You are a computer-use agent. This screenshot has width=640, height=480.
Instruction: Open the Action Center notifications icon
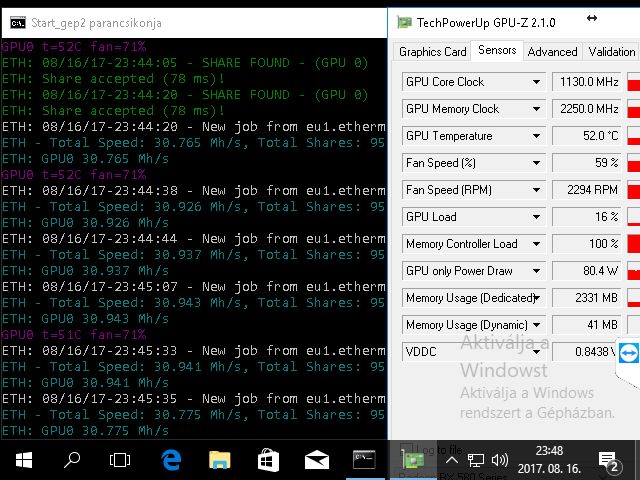pyautogui.click(x=610, y=462)
